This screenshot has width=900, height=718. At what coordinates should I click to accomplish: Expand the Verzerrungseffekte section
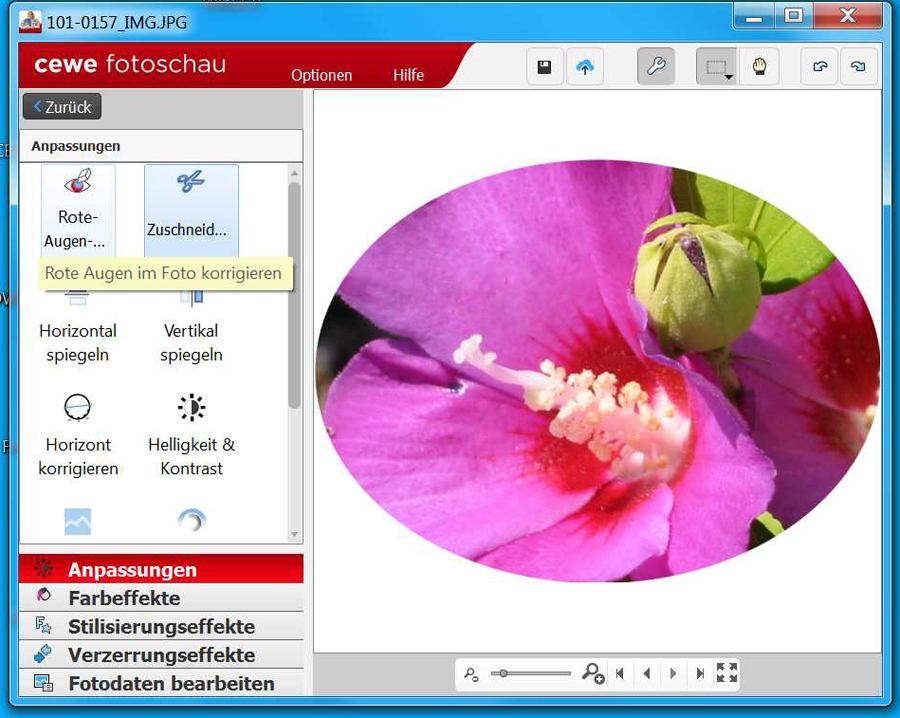click(161, 655)
